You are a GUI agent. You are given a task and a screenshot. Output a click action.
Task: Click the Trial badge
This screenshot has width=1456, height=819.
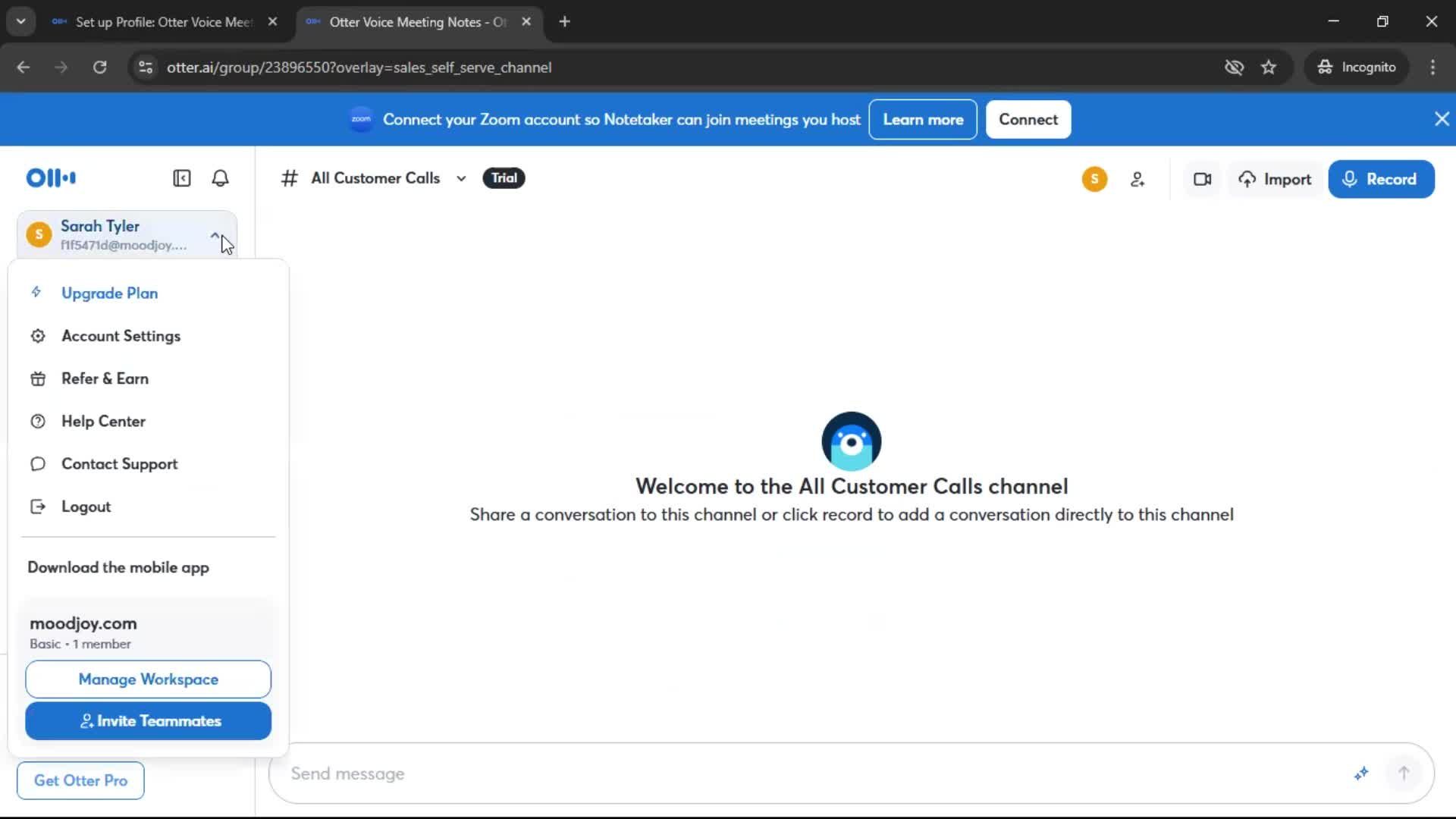(x=504, y=178)
